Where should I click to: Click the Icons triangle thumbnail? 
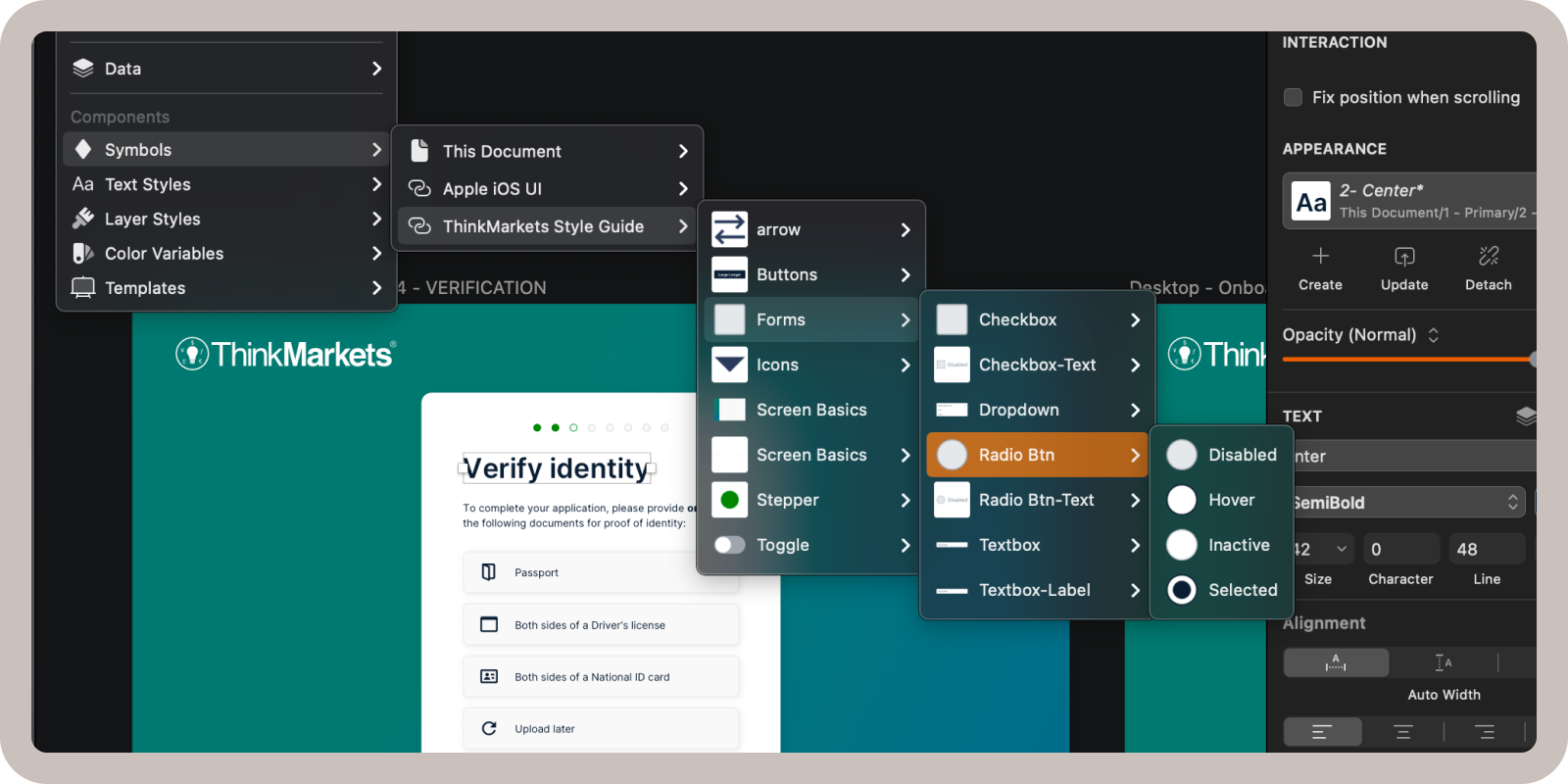tap(729, 365)
